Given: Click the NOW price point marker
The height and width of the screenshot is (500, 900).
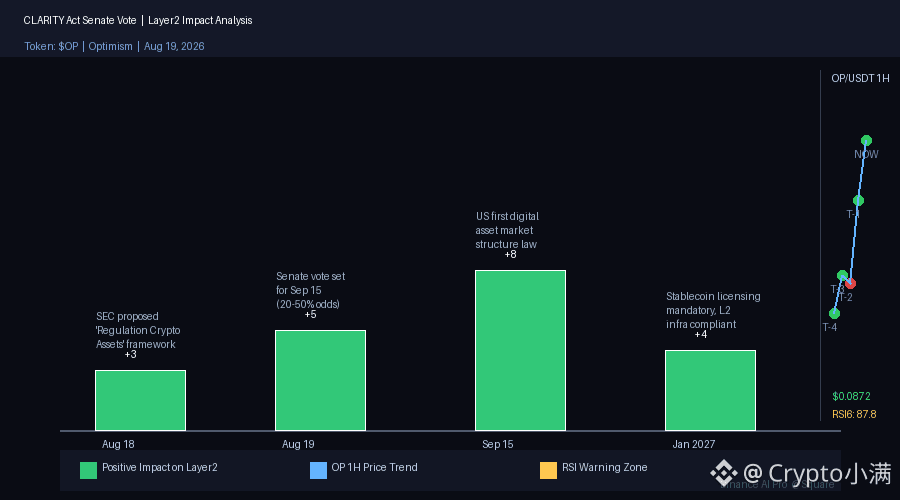Looking at the screenshot, I should click(x=866, y=140).
